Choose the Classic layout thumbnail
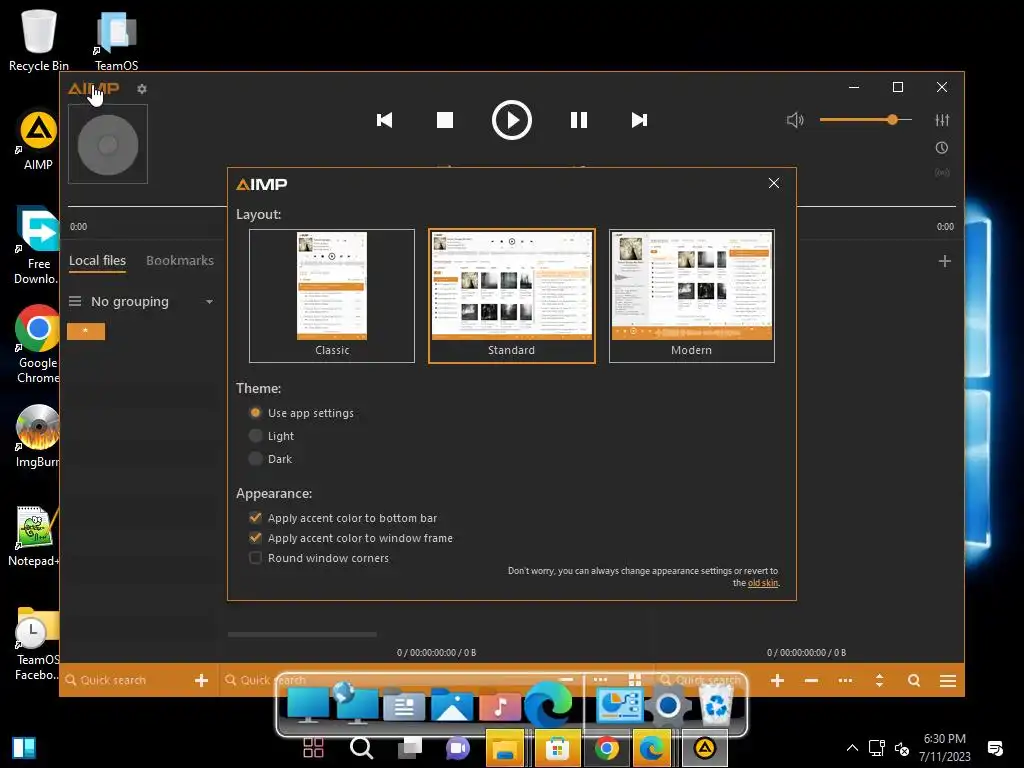The height and width of the screenshot is (768, 1024). pos(332,296)
